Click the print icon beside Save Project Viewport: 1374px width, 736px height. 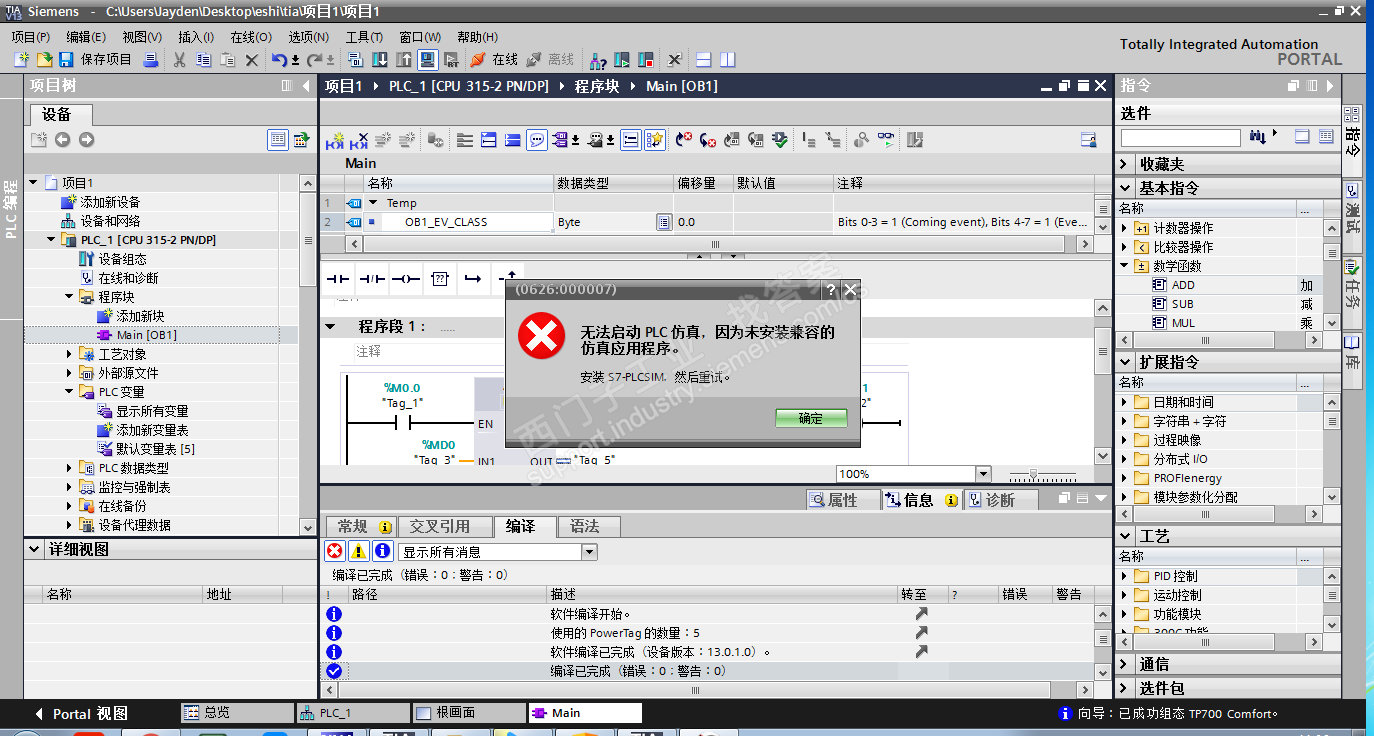point(151,60)
